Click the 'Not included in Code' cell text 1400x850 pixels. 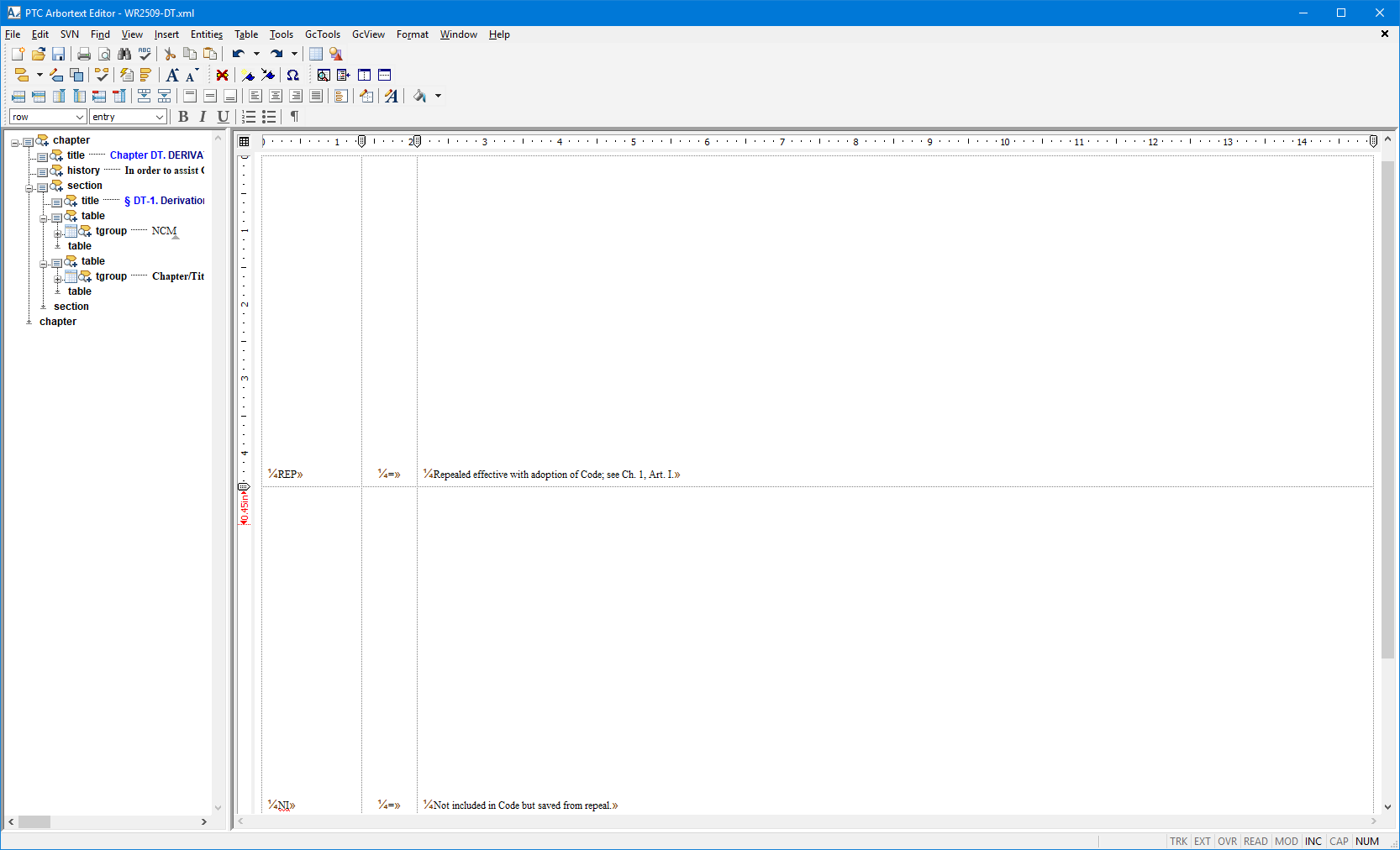click(x=521, y=805)
